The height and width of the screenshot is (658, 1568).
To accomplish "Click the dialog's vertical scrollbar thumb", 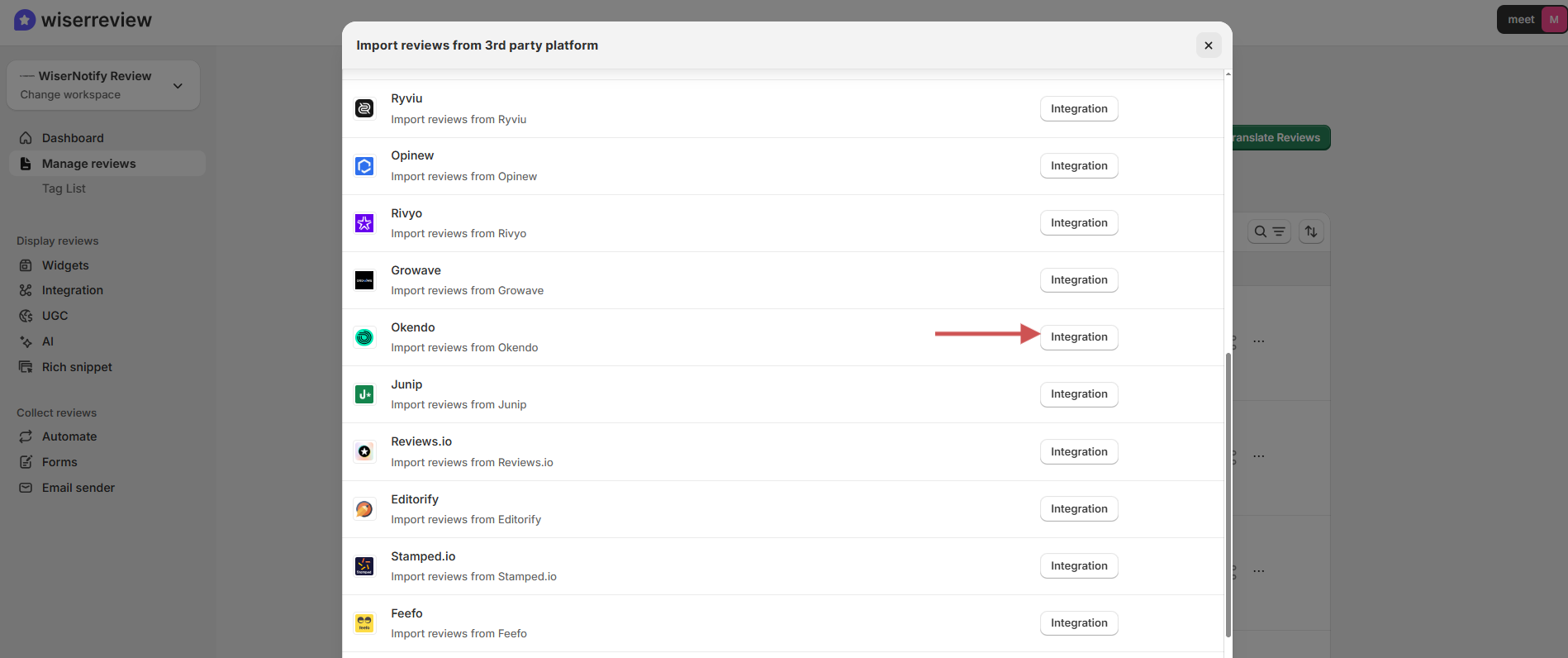I will [1228, 494].
